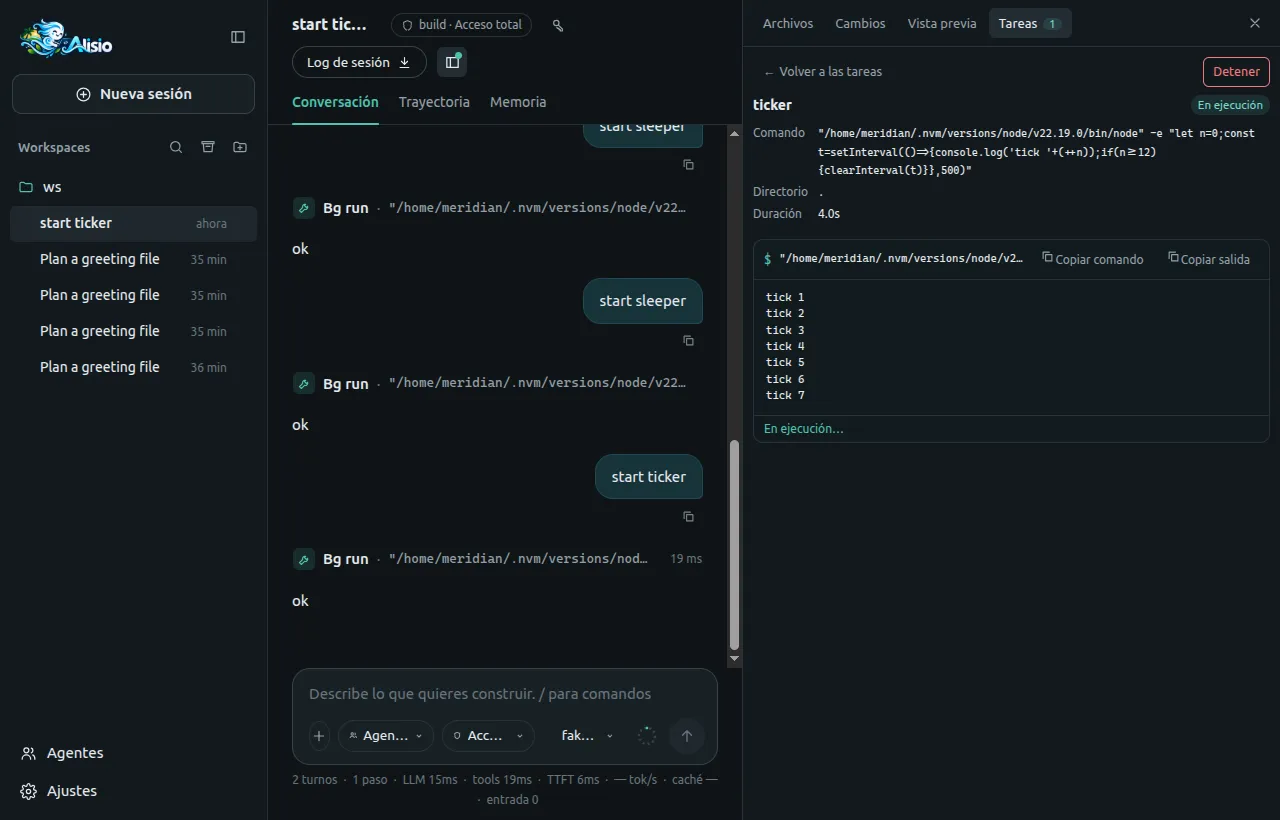Select the 'start ticker' session
1280x820 pixels.
coord(133,223)
